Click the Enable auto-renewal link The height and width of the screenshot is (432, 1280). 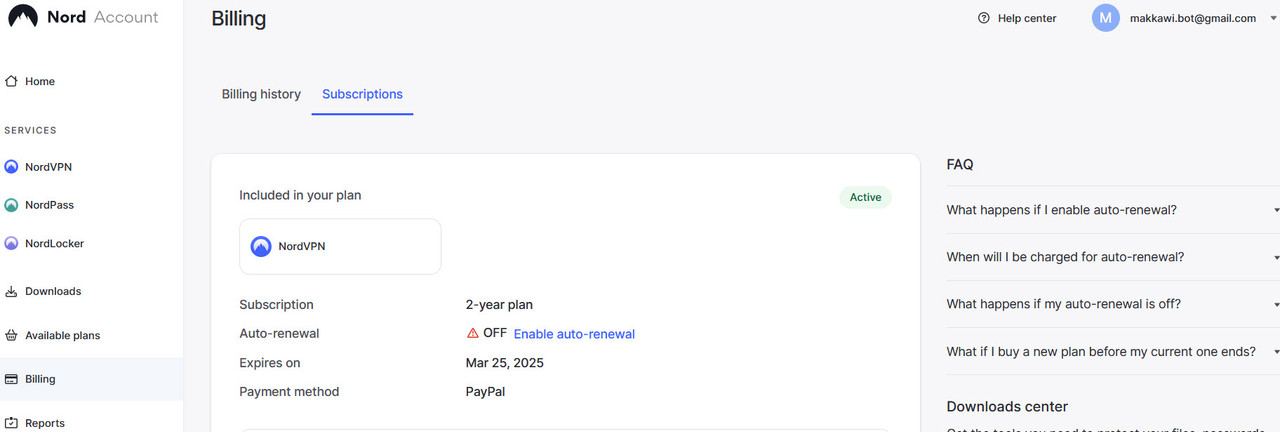pyautogui.click(x=574, y=334)
